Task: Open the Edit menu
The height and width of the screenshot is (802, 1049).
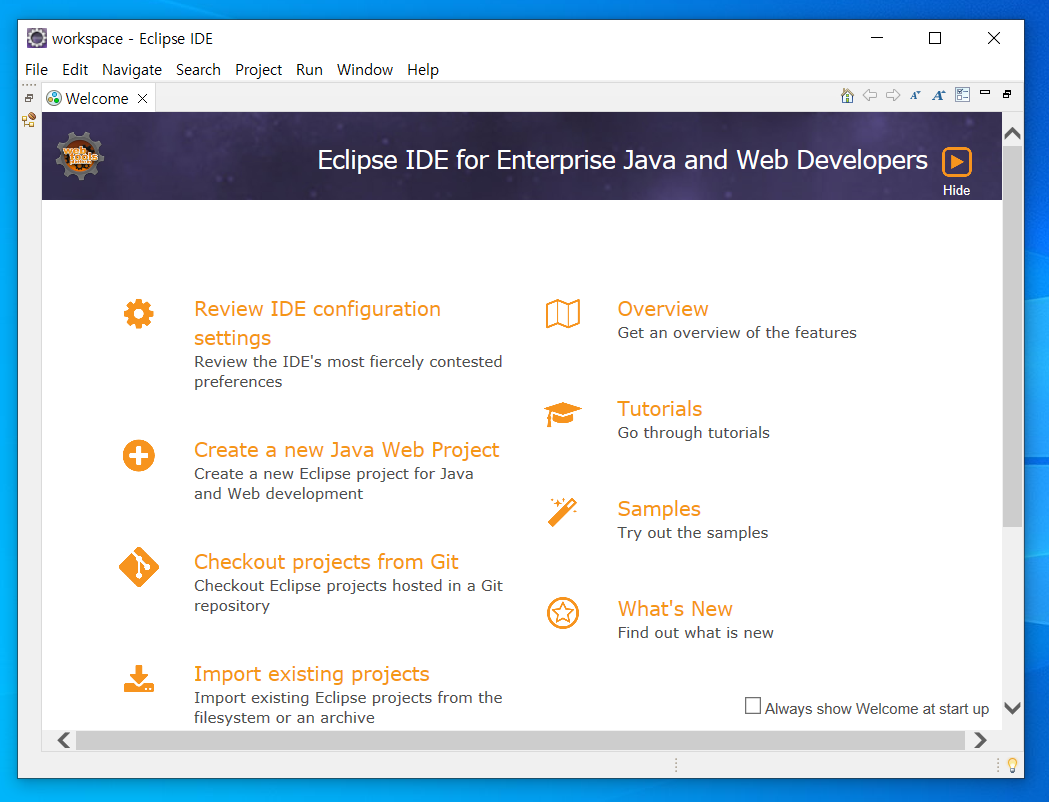Action: point(75,70)
